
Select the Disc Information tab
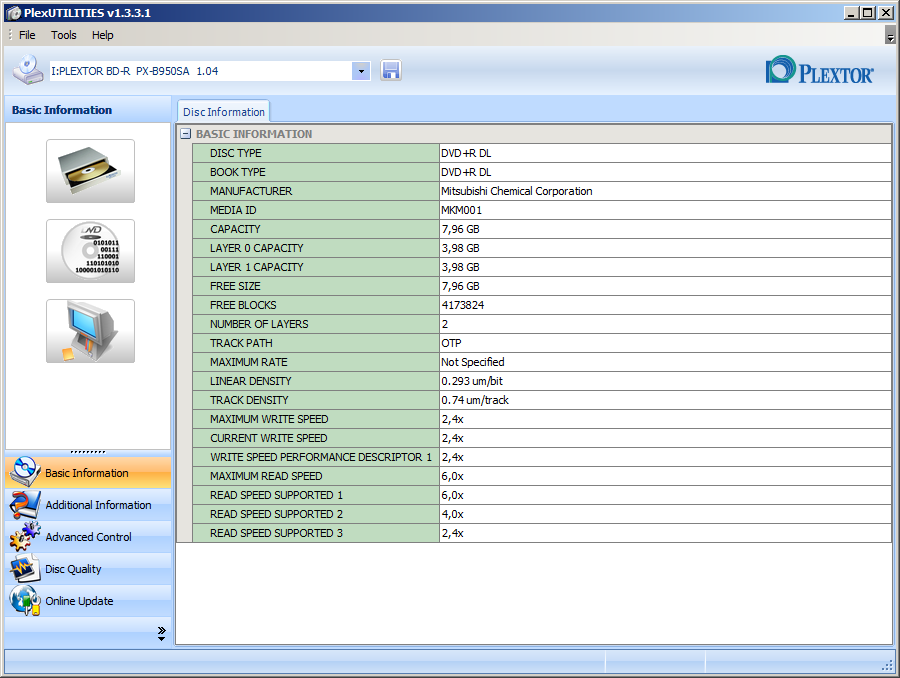[x=224, y=112]
